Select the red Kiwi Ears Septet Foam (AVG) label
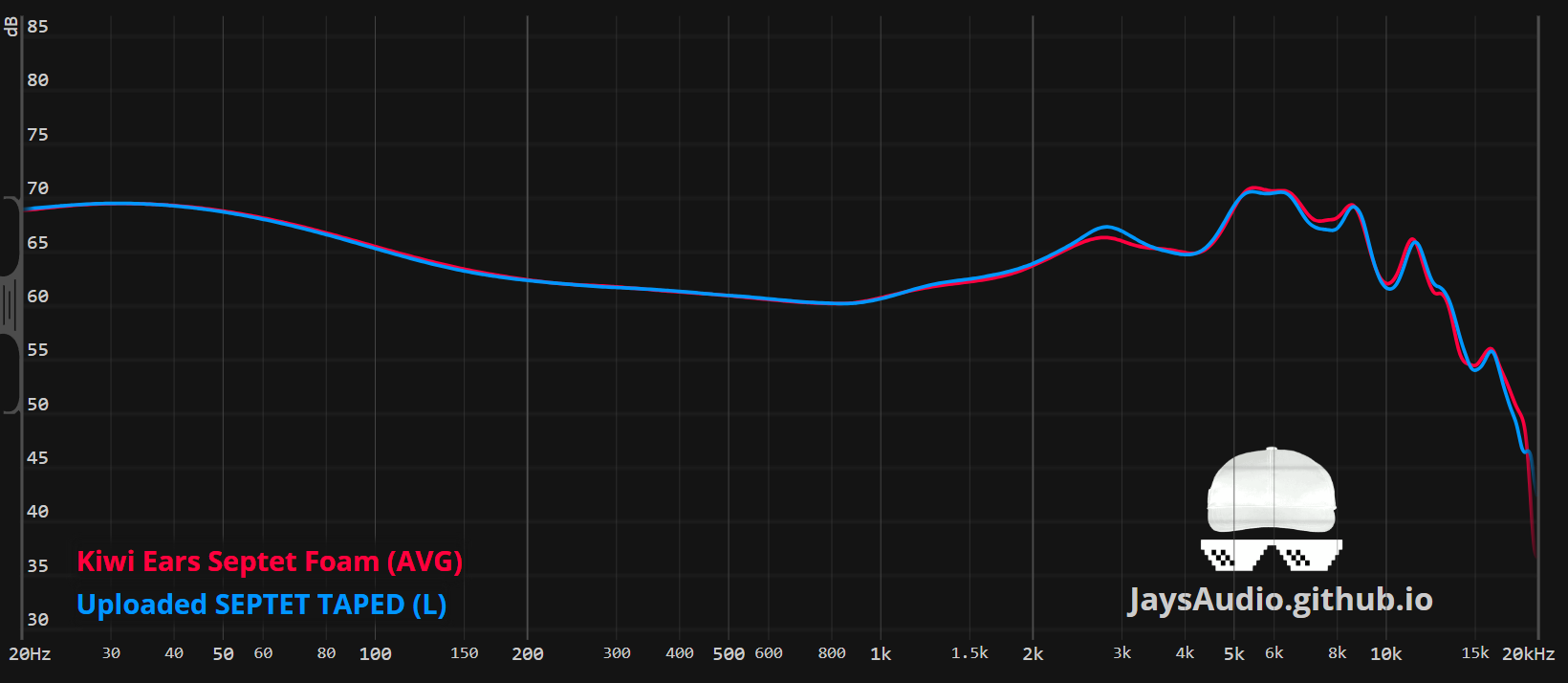The height and width of the screenshot is (683, 1568). click(x=270, y=562)
